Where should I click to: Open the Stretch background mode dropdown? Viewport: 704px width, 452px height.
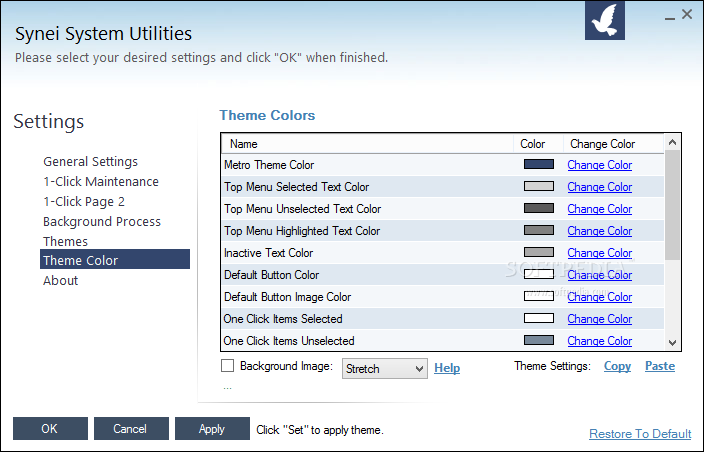pyautogui.click(x=384, y=369)
